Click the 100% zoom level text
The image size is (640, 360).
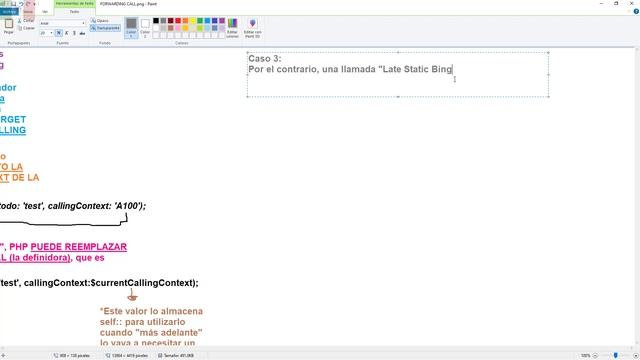[x=586, y=356]
